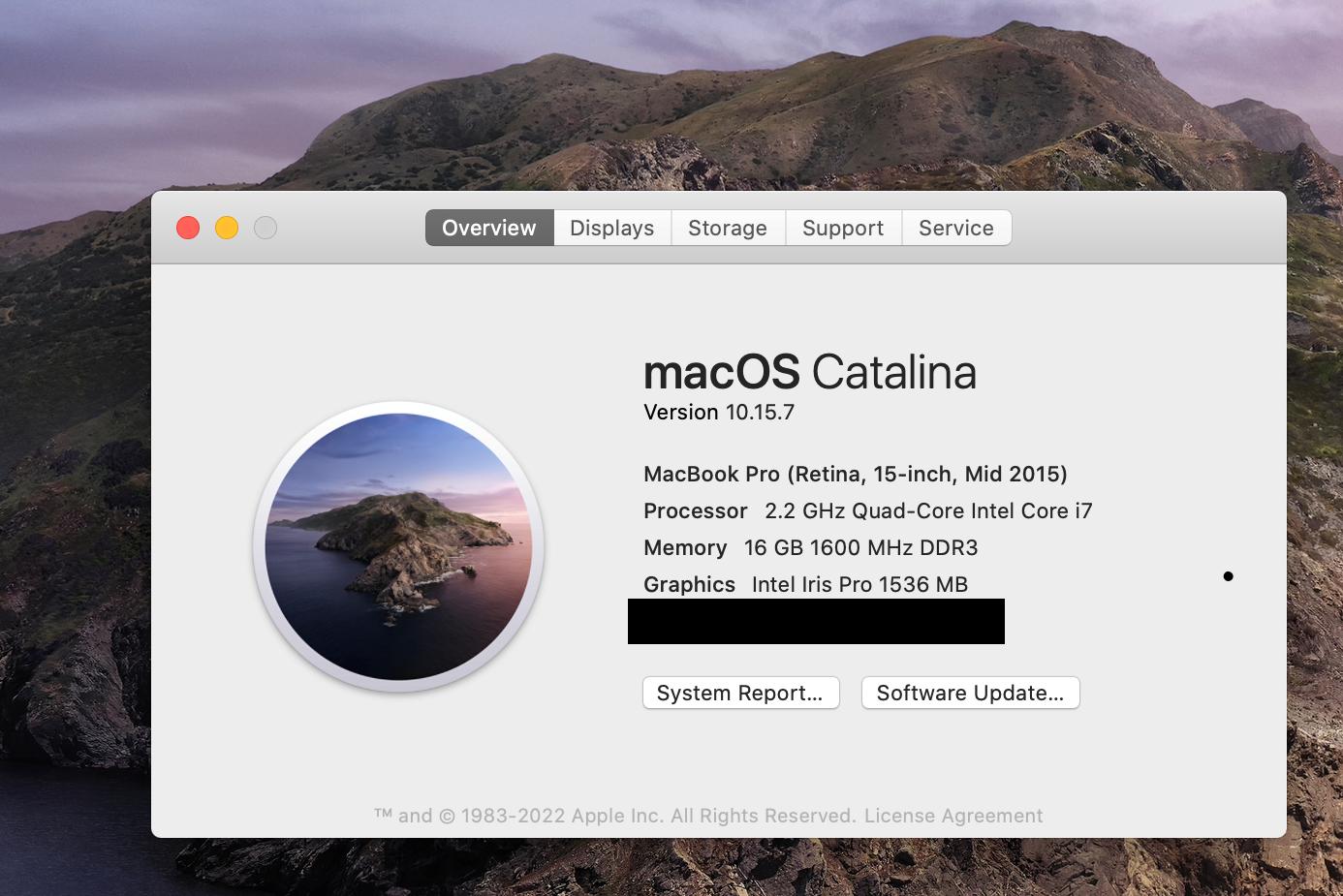Viewport: 1343px width, 896px height.
Task: Go to the Support tab
Action: pyautogui.click(x=842, y=228)
